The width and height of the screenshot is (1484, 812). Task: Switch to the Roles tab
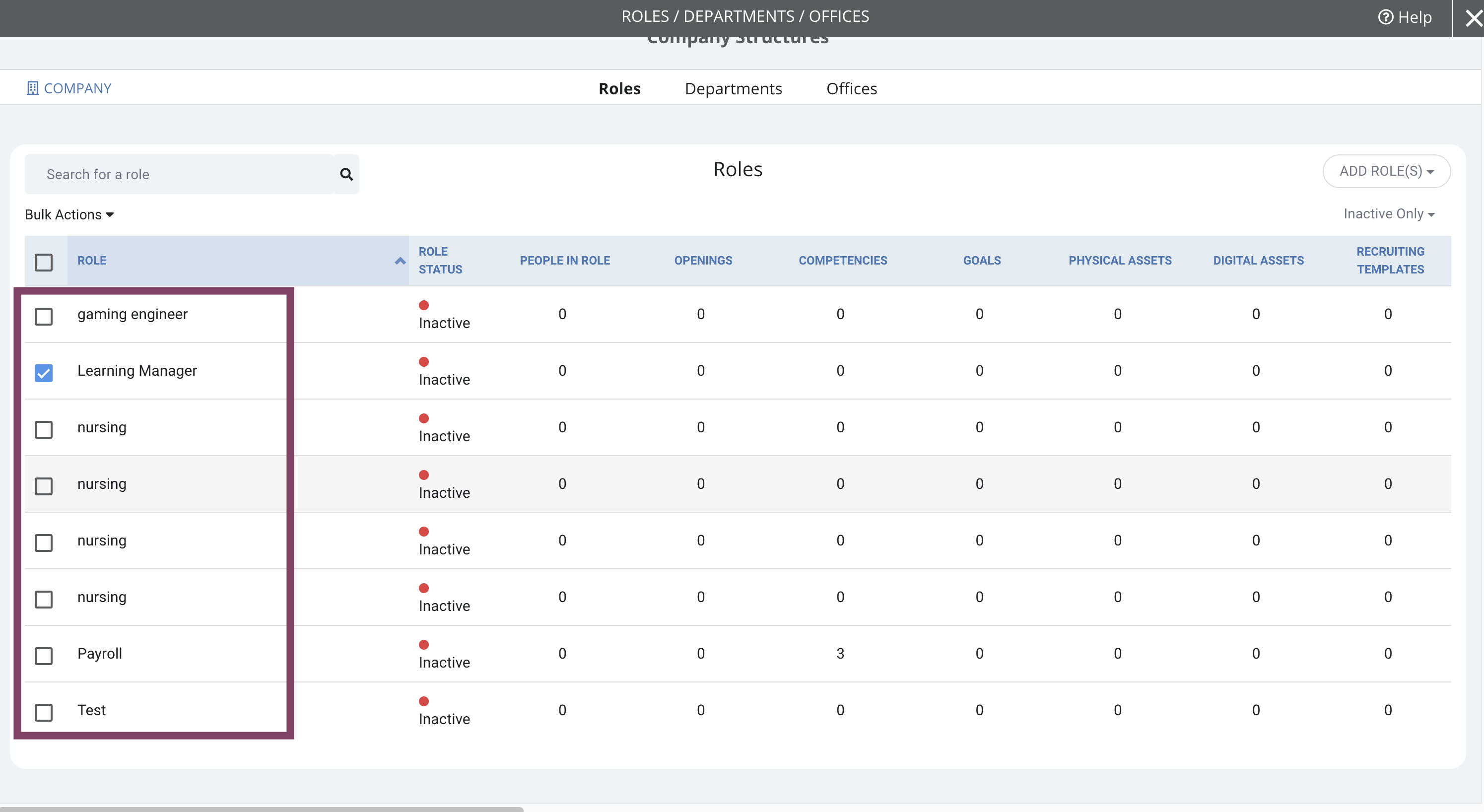(619, 88)
